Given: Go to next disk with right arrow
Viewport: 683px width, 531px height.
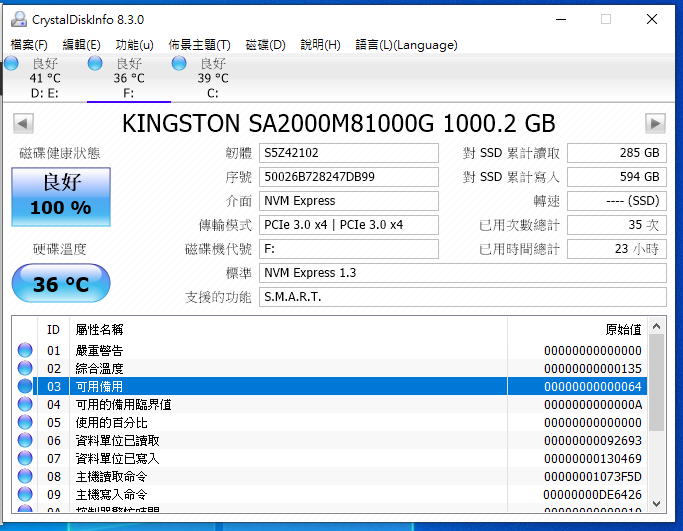Looking at the screenshot, I should [655, 124].
